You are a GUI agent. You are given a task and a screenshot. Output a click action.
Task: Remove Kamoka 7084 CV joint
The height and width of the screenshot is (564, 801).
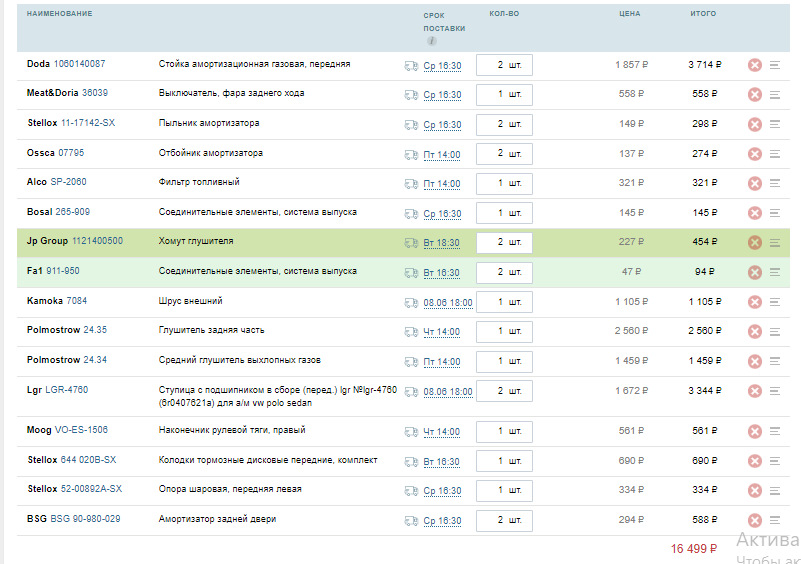coord(755,302)
